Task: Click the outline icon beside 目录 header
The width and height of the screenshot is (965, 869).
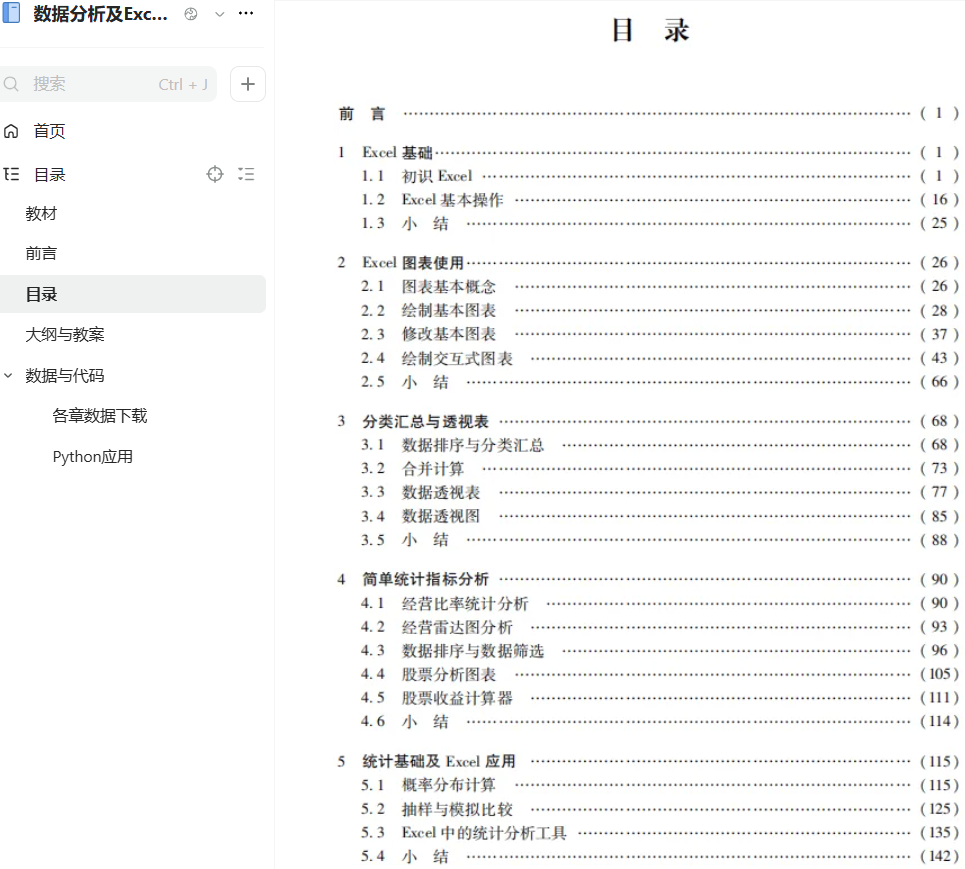Action: (11, 174)
